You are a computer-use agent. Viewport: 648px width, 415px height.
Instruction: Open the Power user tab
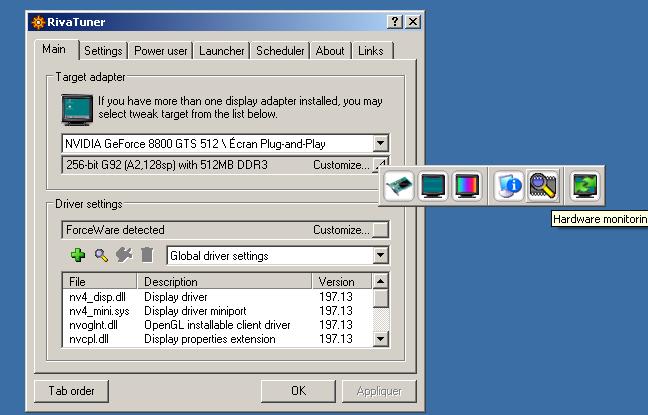pyautogui.click(x=161, y=51)
